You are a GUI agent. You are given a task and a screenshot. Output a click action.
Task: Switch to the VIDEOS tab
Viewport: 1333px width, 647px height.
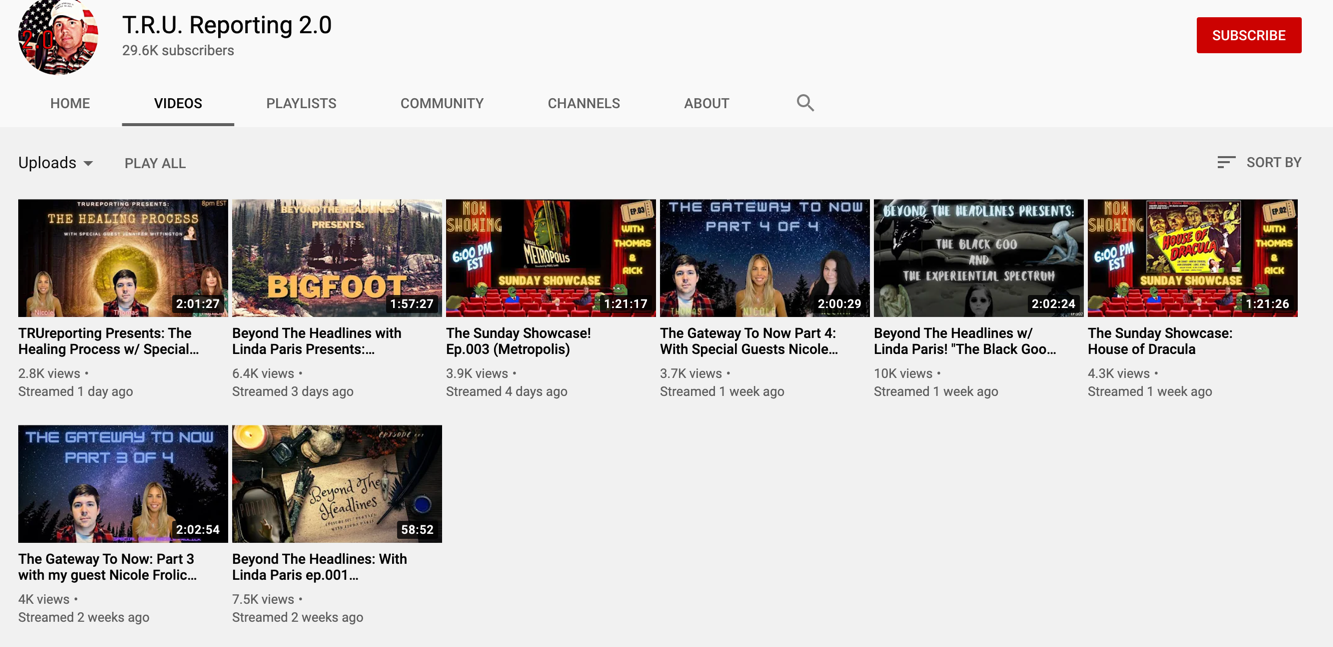point(177,103)
